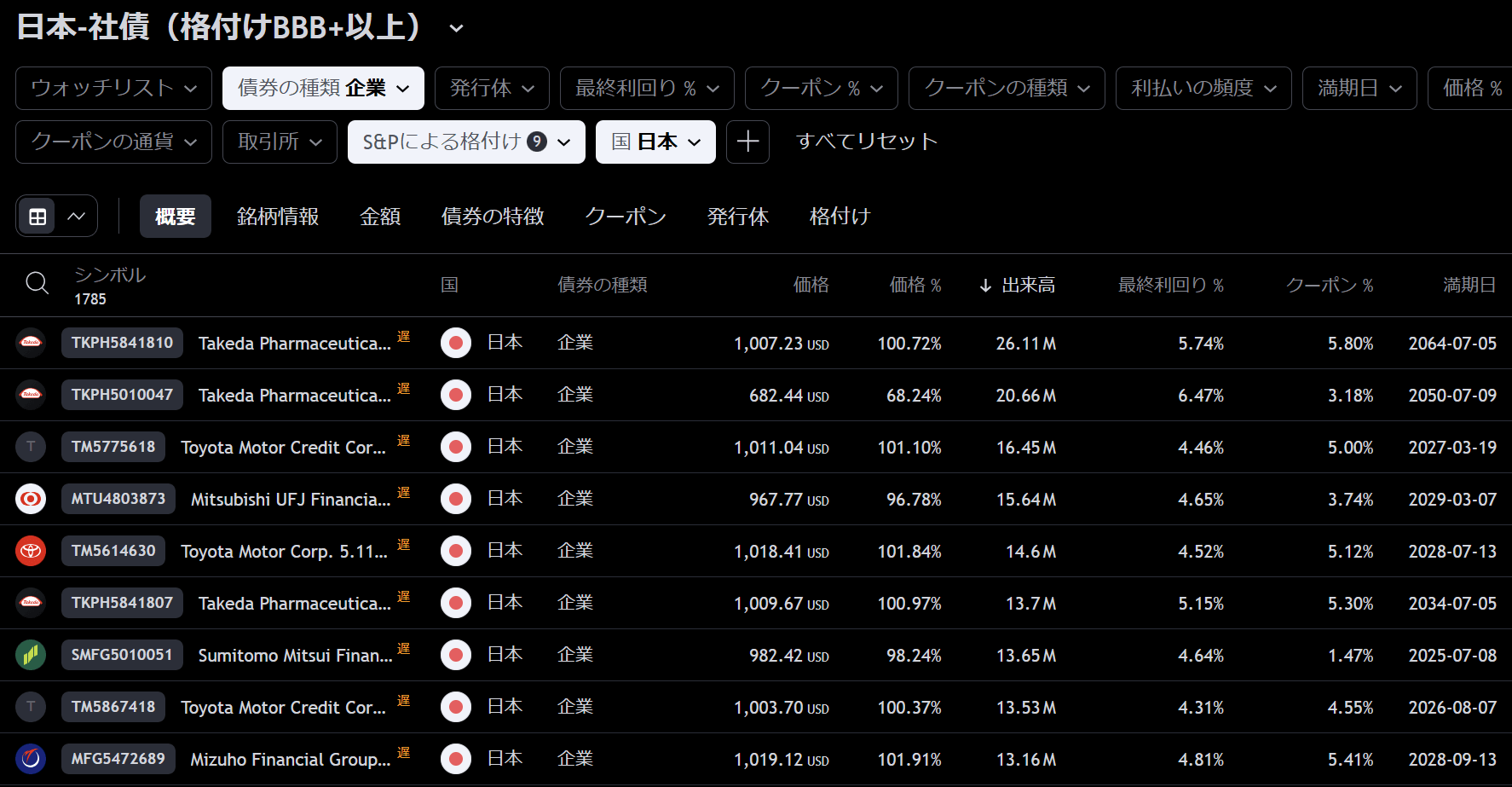The image size is (1512, 787).
Task: Sort by the 満期日 column header
Action: (1469, 285)
